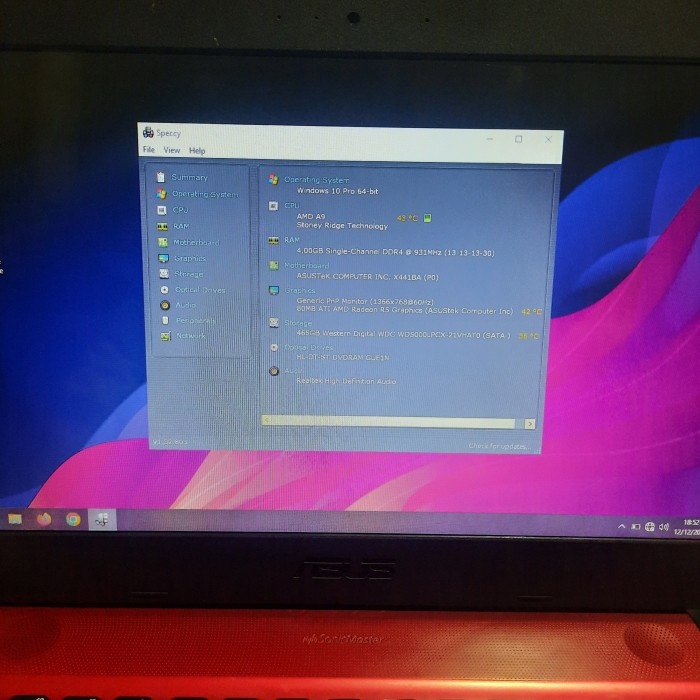Click the green CPU temperature indicator icon
This screenshot has height=700, width=700.
(427, 218)
